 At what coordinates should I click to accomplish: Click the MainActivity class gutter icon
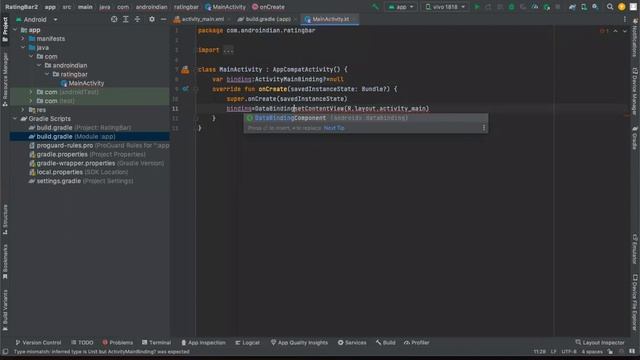(x=185, y=70)
